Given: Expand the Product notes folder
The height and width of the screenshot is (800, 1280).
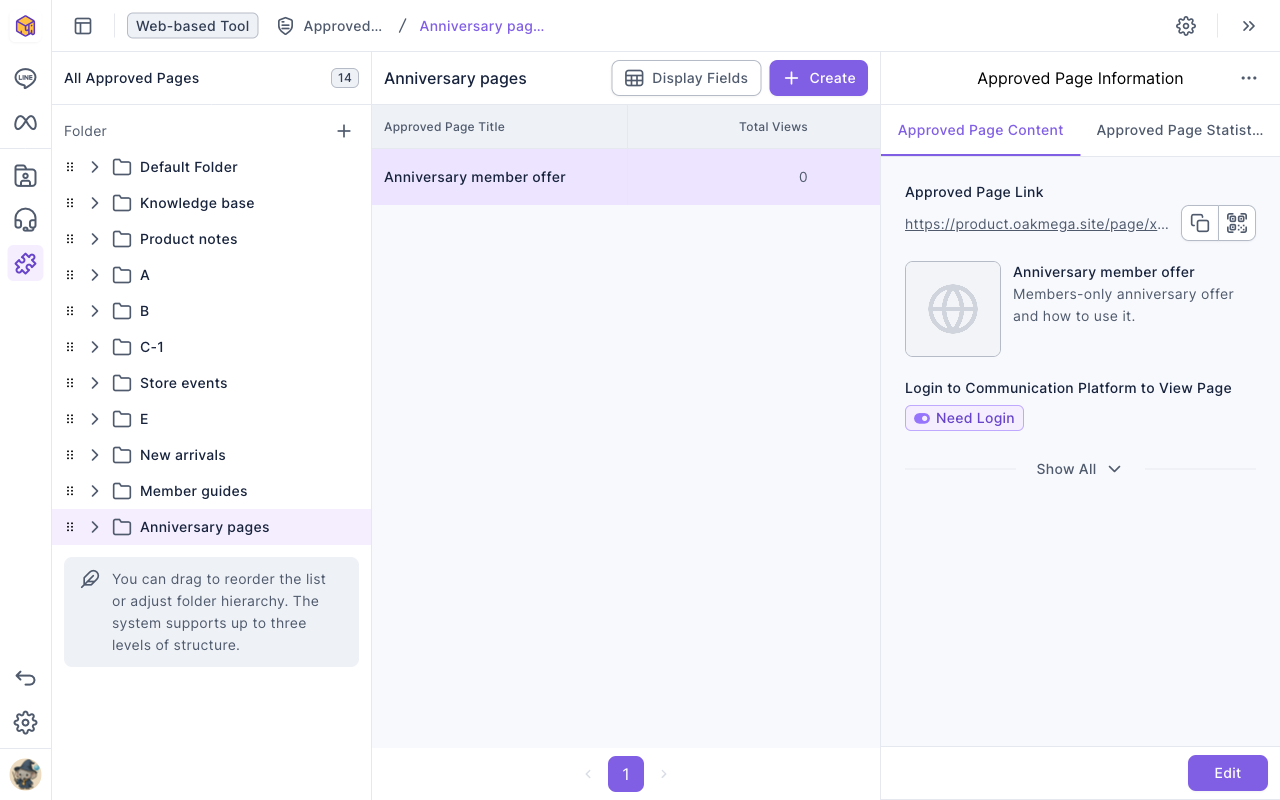Looking at the screenshot, I should [95, 239].
